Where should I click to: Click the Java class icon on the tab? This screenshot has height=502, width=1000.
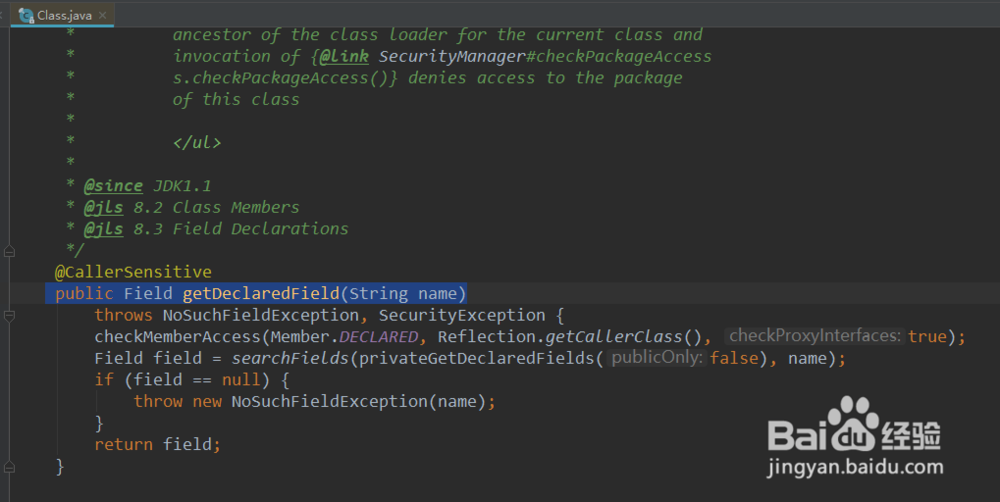(25, 15)
